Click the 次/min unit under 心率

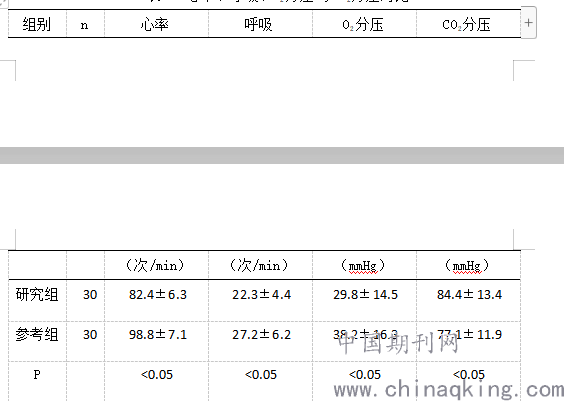(155, 265)
